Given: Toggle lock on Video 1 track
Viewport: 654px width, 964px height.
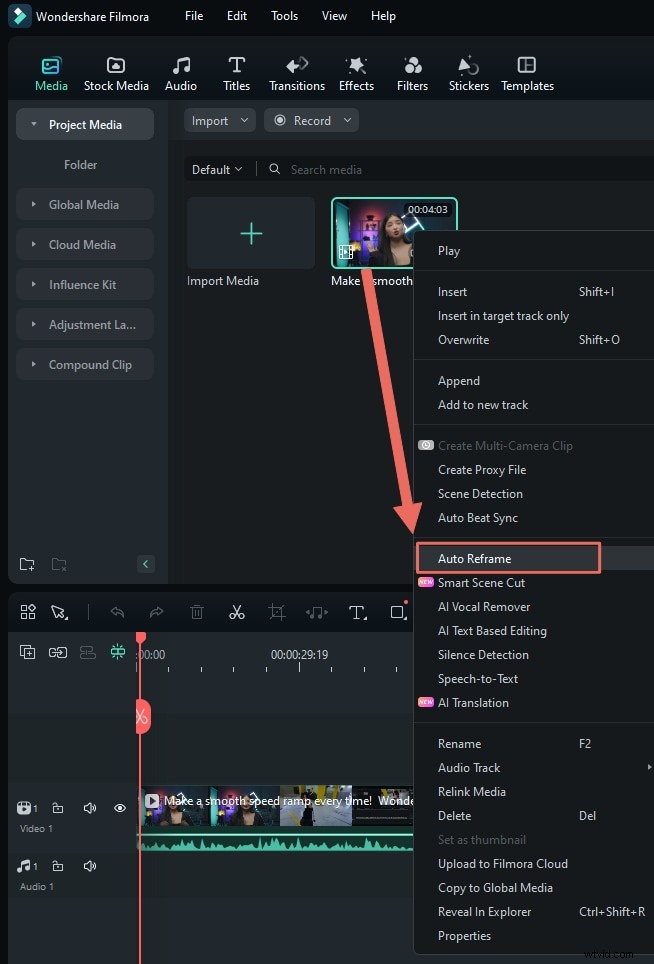Looking at the screenshot, I should (58, 808).
